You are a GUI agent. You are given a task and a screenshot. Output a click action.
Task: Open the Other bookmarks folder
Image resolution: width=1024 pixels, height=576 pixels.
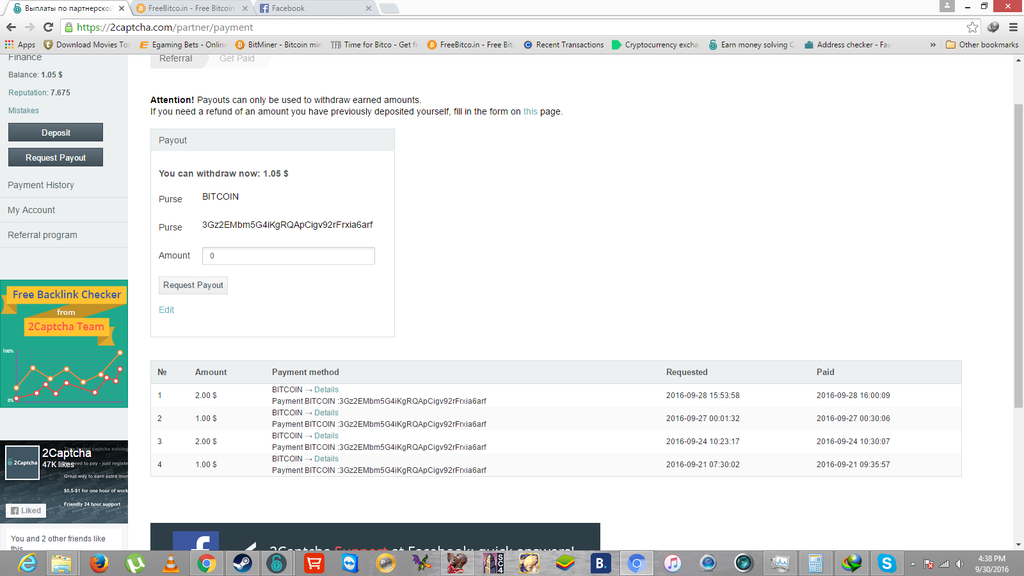pyautogui.click(x=981, y=45)
